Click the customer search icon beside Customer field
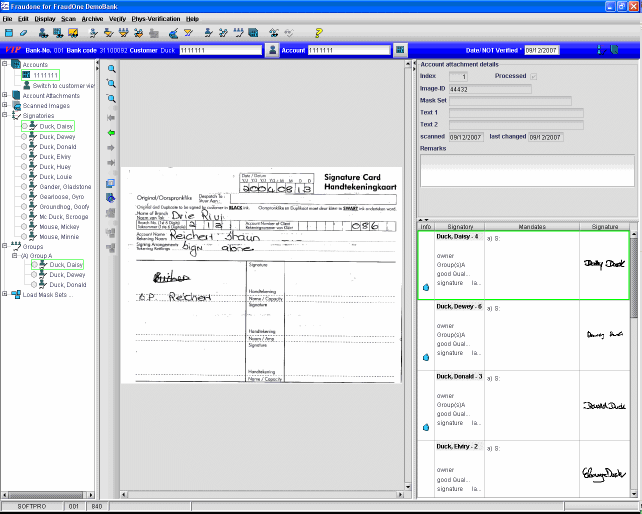This screenshot has height=514, width=642. (272, 50)
